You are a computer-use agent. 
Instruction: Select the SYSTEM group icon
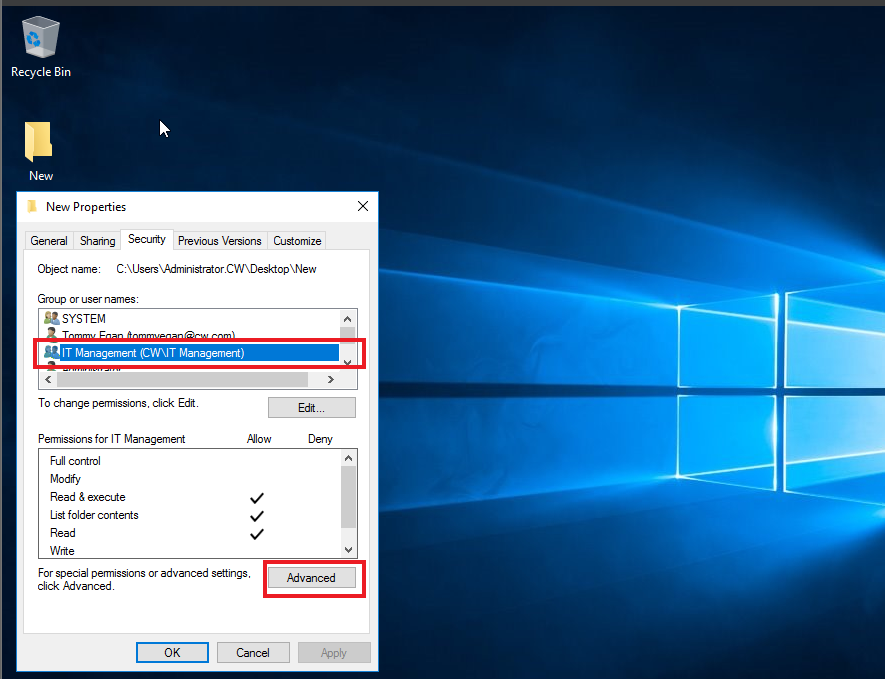(52, 318)
